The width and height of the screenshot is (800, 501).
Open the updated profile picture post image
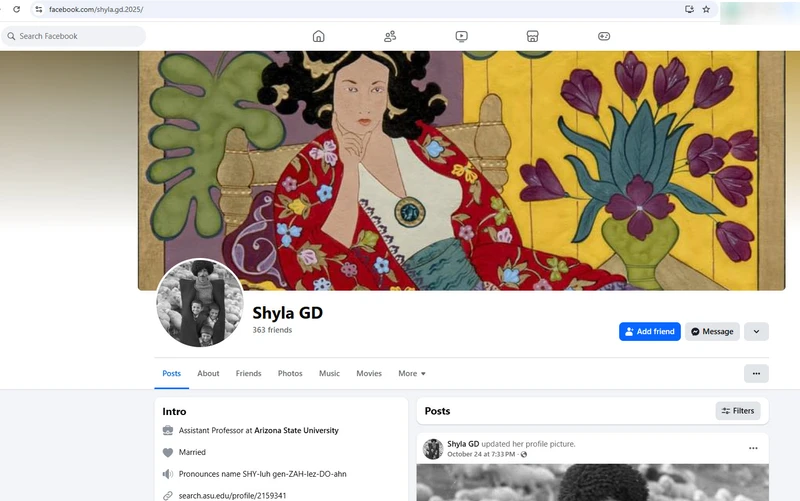click(x=593, y=482)
